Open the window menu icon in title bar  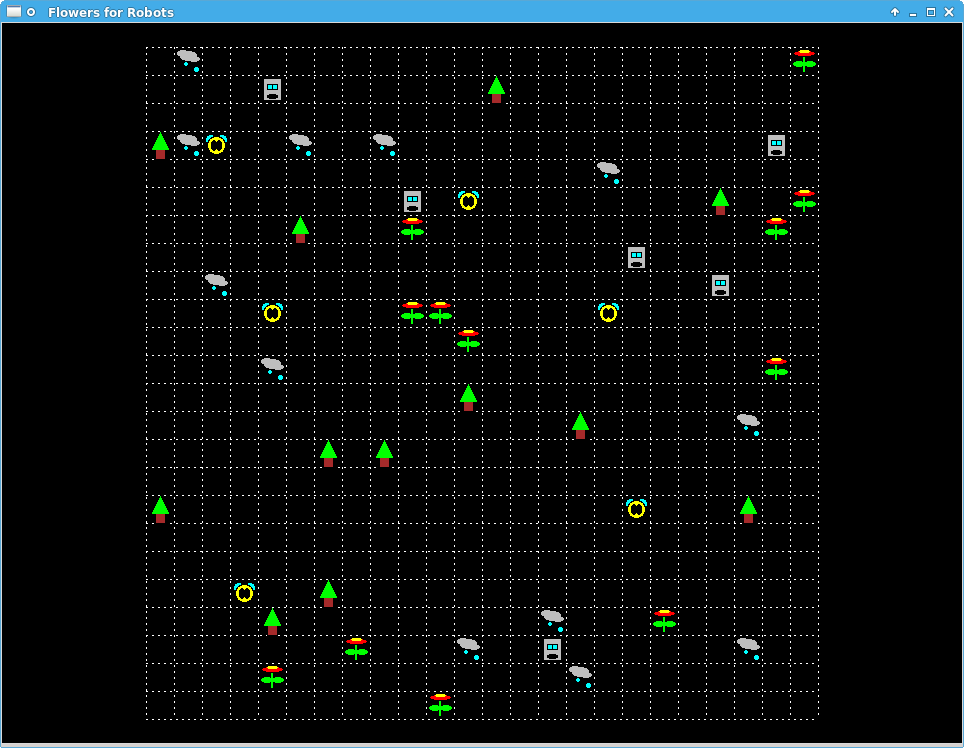14,12
